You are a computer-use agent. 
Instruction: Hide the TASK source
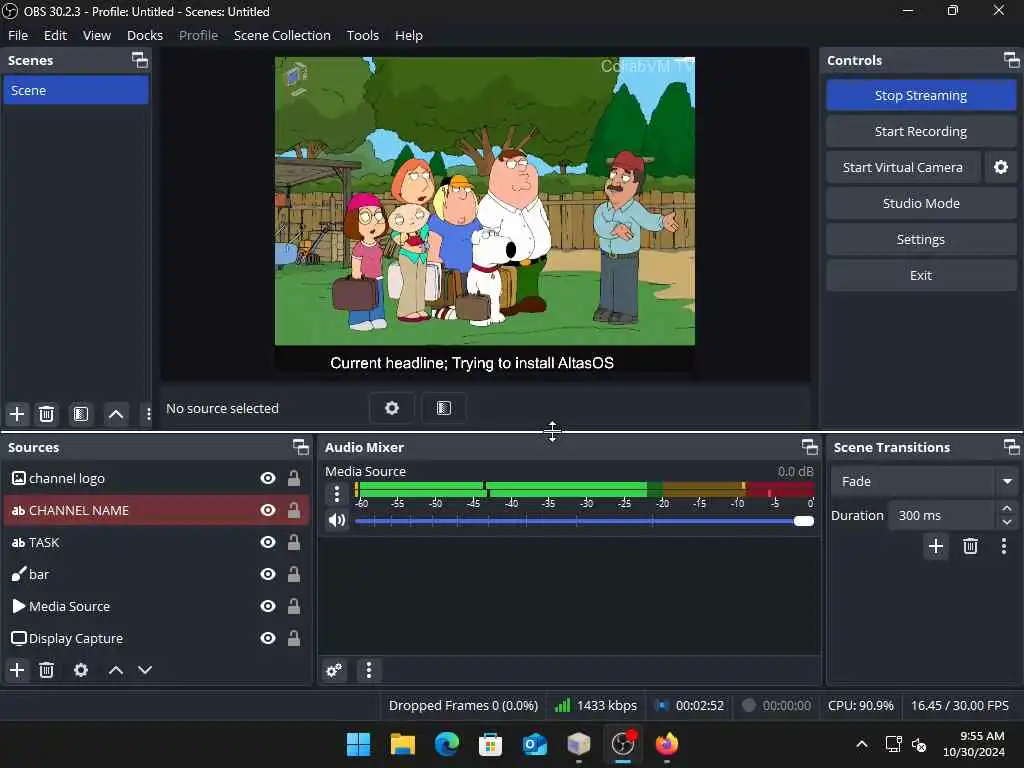(x=268, y=542)
